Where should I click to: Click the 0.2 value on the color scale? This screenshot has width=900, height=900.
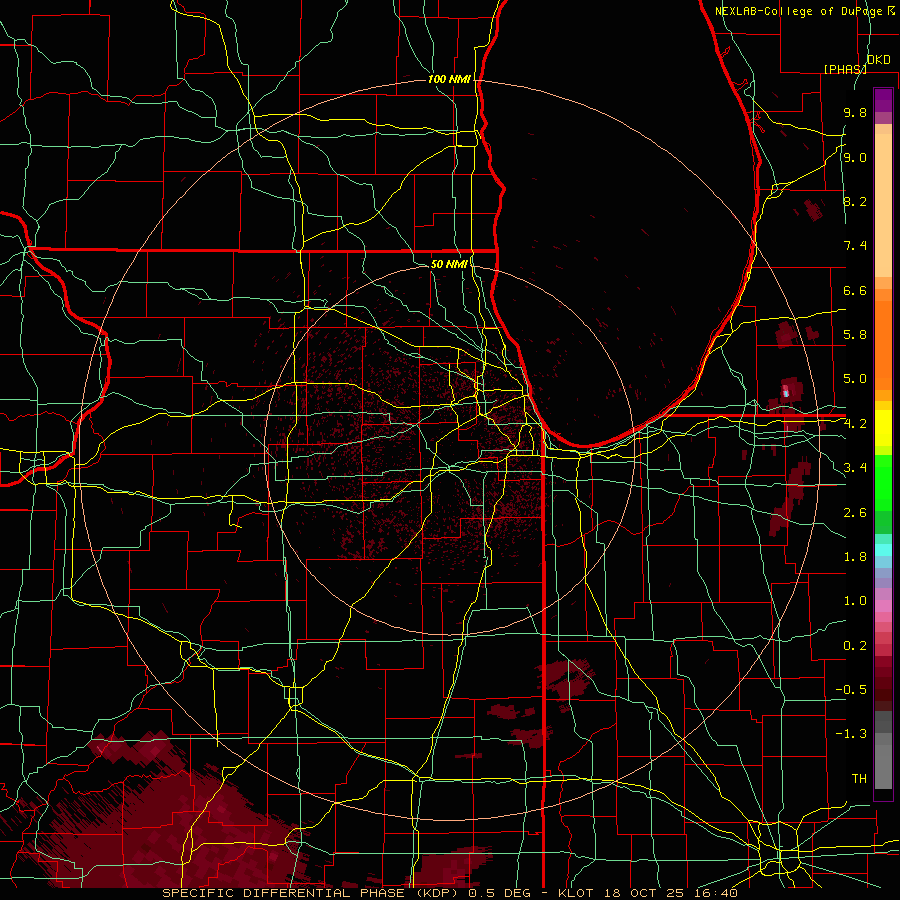click(x=855, y=646)
